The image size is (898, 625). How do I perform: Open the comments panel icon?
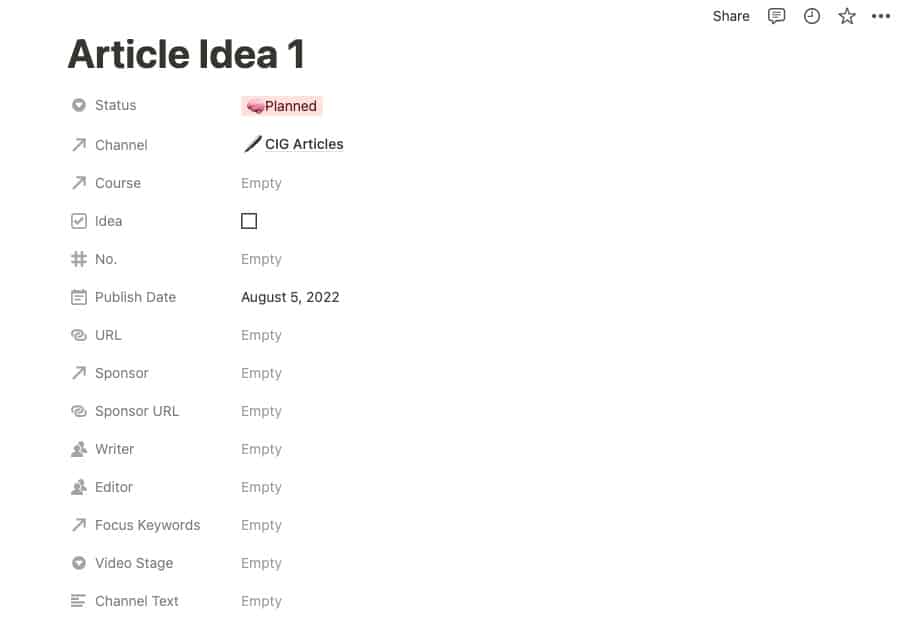[x=776, y=15]
